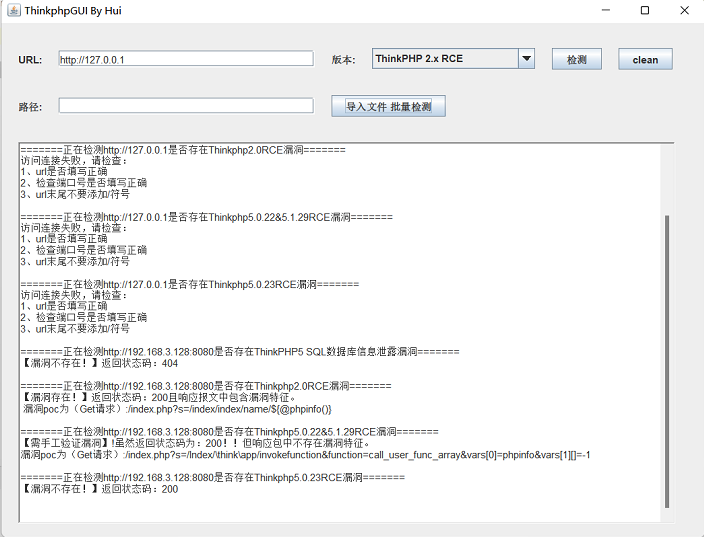Click the Java app icon in title bar

(x=14, y=10)
